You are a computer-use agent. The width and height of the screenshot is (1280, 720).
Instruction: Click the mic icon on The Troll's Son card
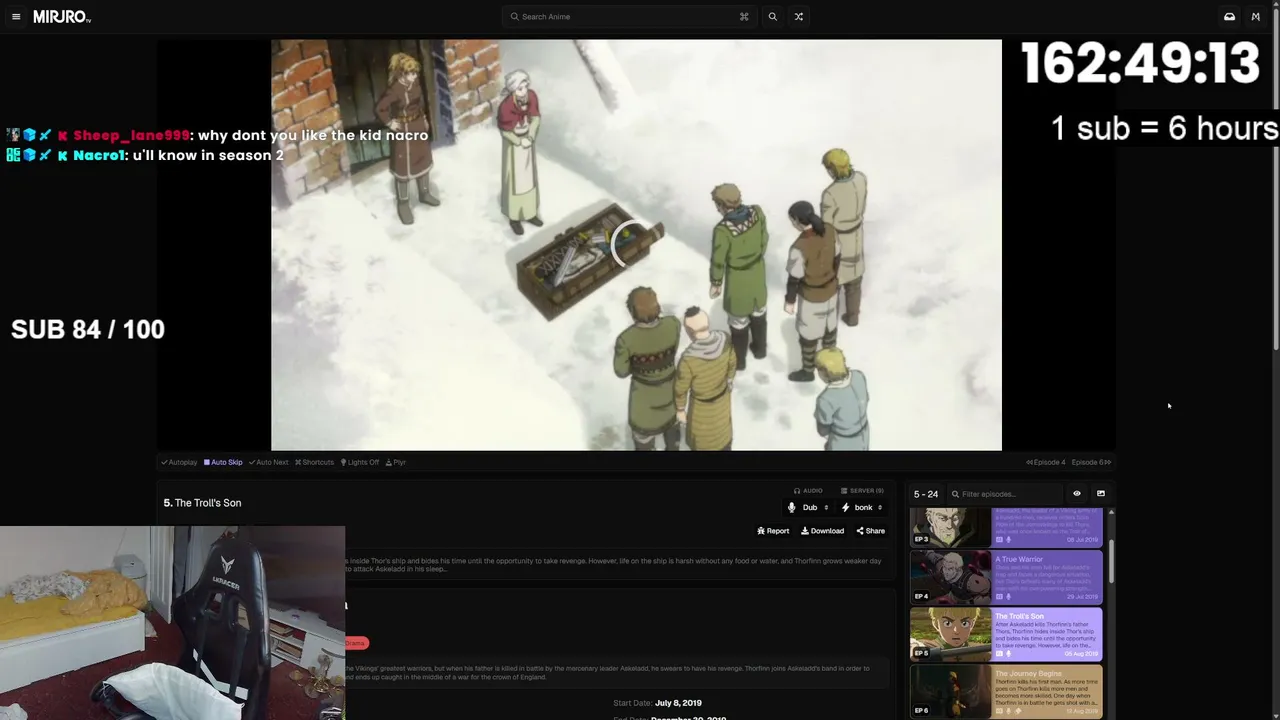(x=1008, y=654)
